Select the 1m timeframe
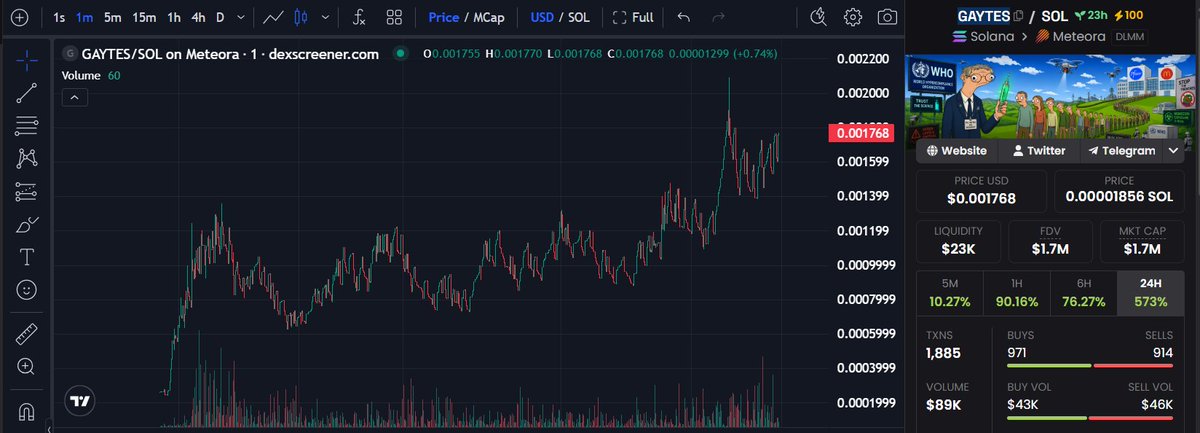 (x=85, y=17)
